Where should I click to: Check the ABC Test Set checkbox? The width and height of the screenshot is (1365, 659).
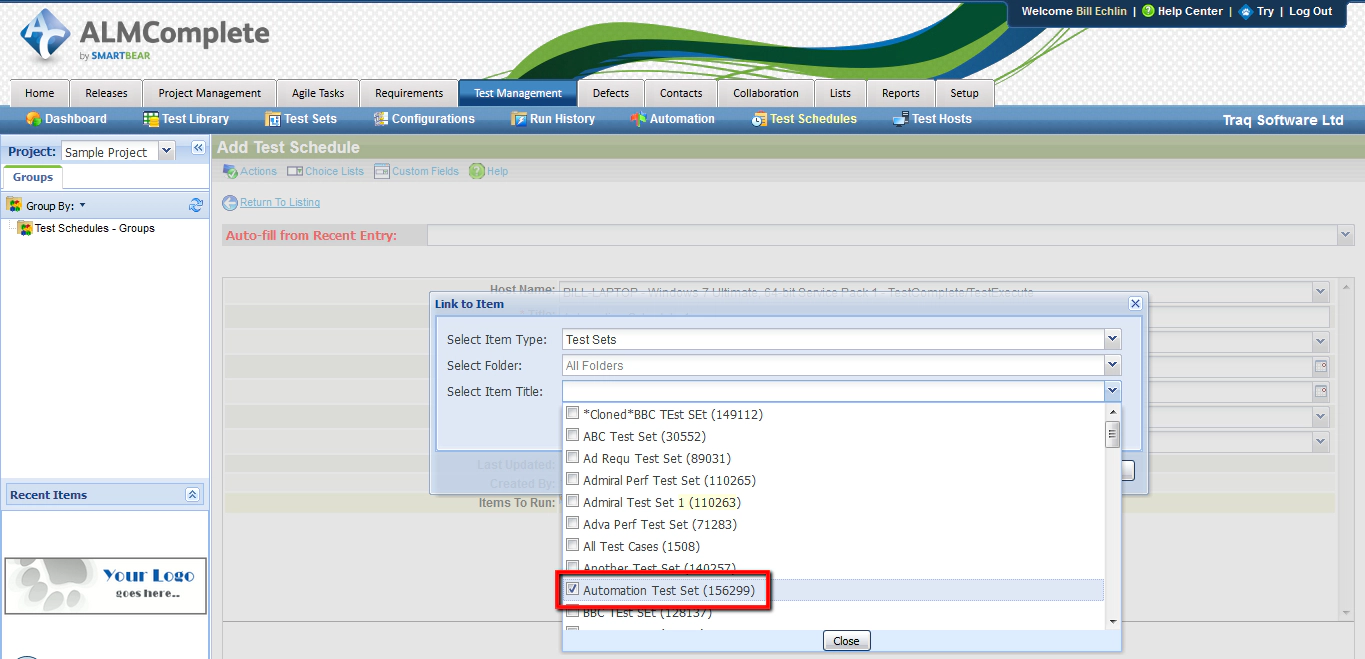pos(572,434)
